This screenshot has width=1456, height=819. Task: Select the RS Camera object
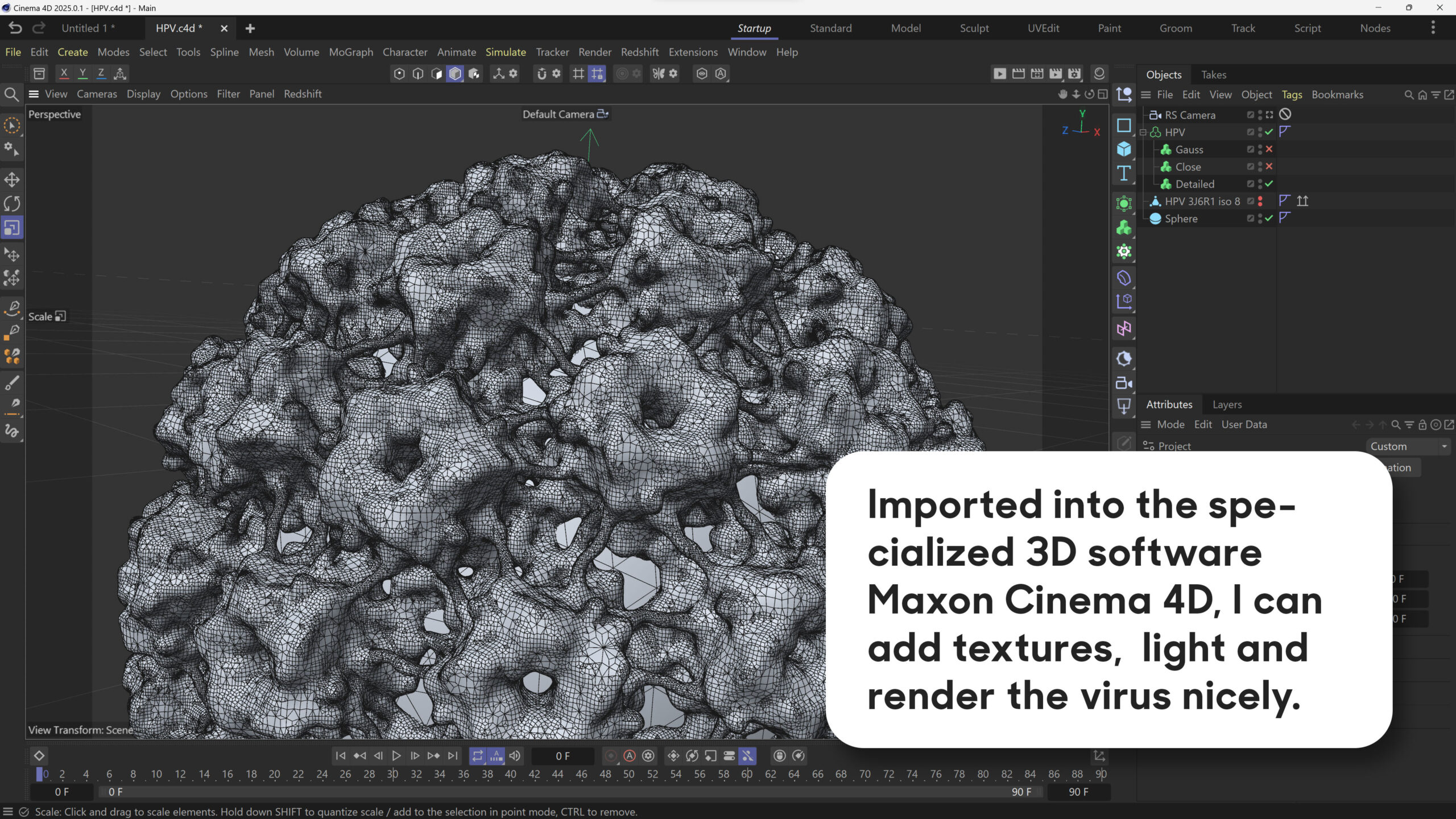1190,115
